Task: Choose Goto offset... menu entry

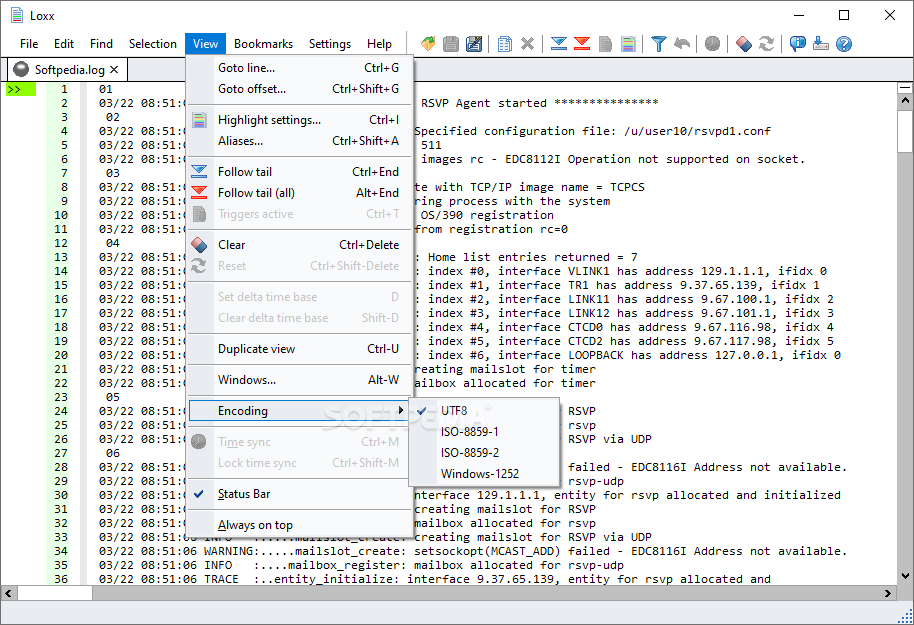Action: pyautogui.click(x=300, y=89)
